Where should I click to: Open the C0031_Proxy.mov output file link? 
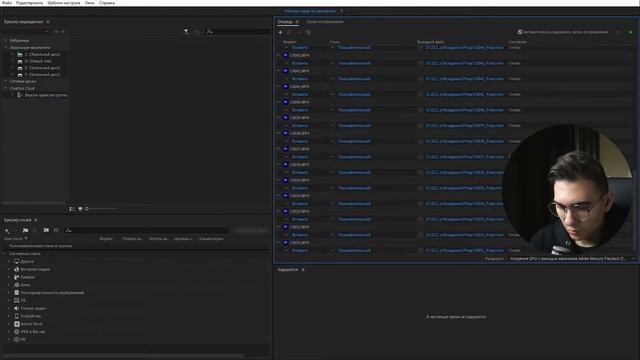(x=464, y=251)
